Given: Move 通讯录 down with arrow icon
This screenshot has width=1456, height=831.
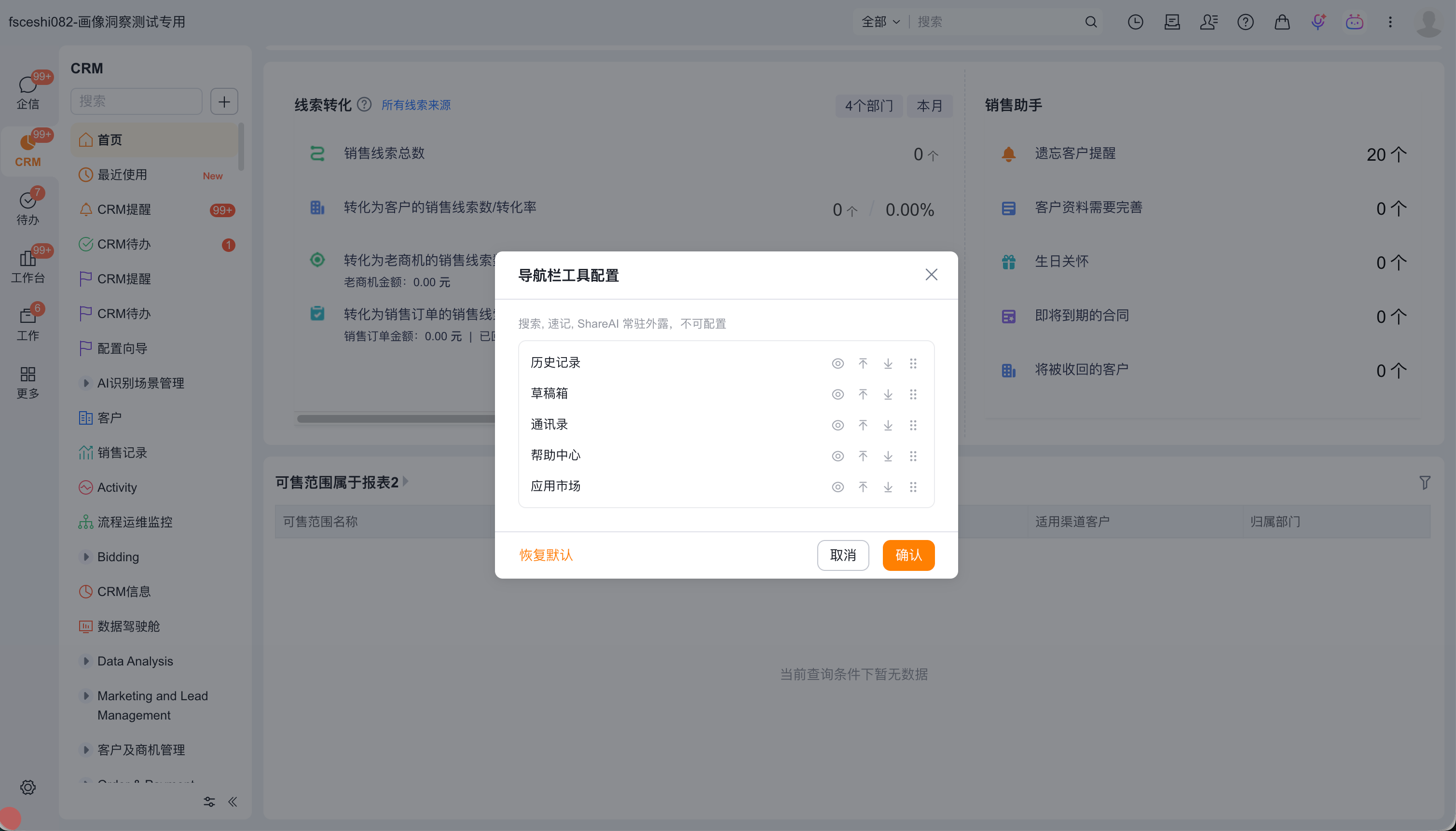Looking at the screenshot, I should (x=888, y=425).
